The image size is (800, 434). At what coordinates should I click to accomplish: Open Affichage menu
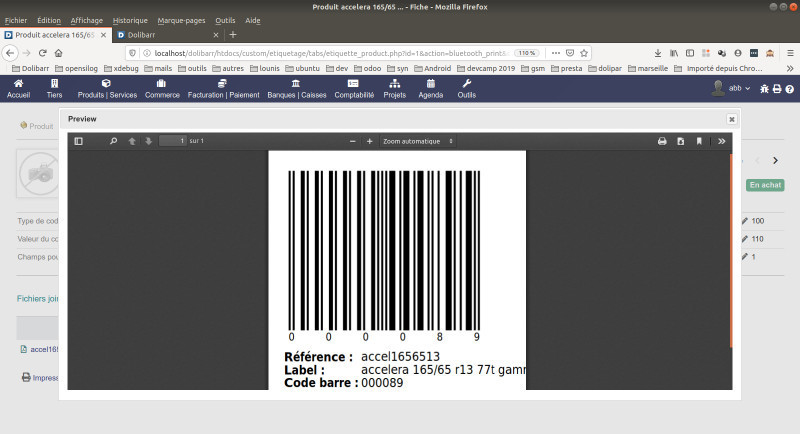[87, 20]
